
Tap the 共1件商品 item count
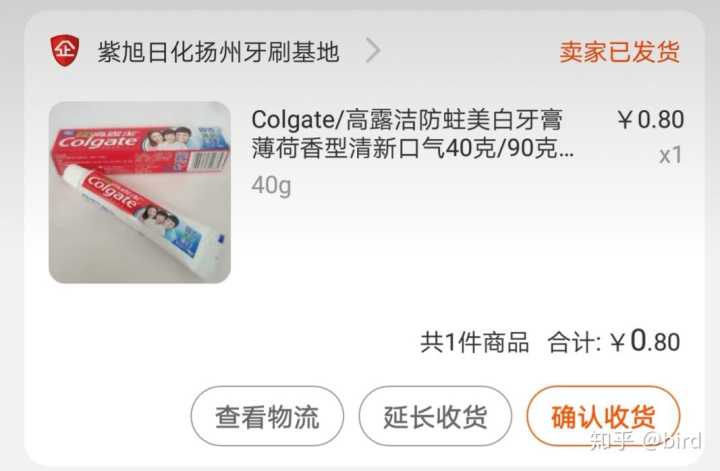click(x=474, y=342)
